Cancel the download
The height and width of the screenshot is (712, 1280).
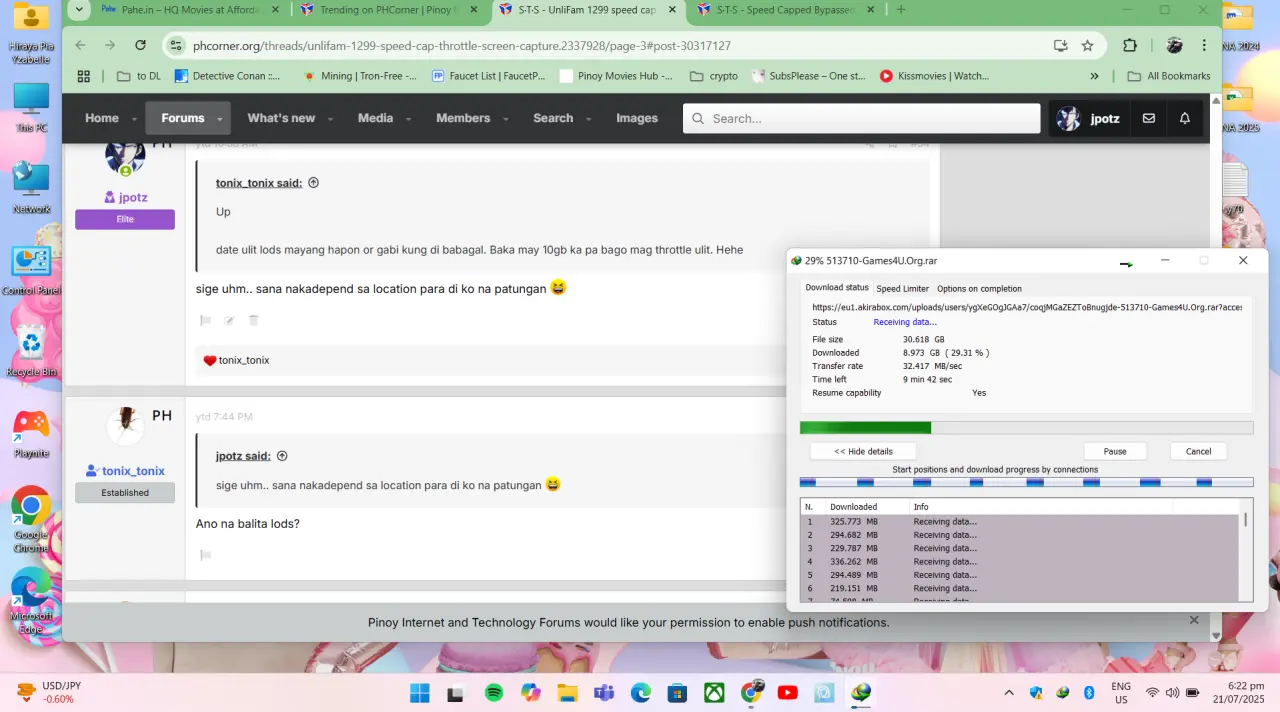1198,451
